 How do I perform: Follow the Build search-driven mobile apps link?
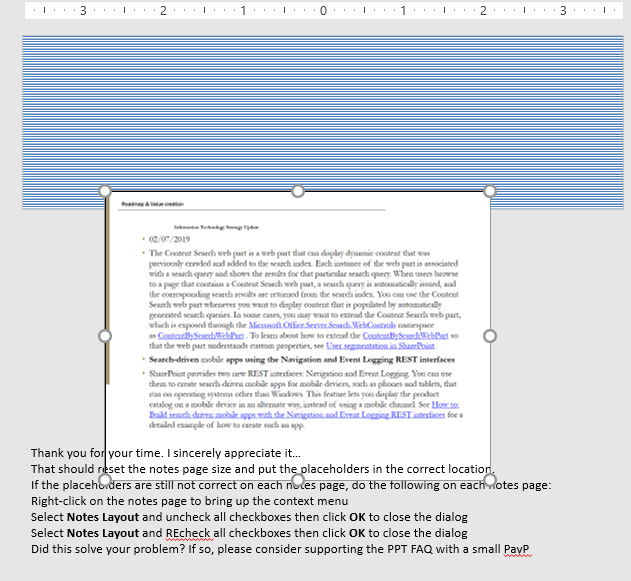click(297, 414)
